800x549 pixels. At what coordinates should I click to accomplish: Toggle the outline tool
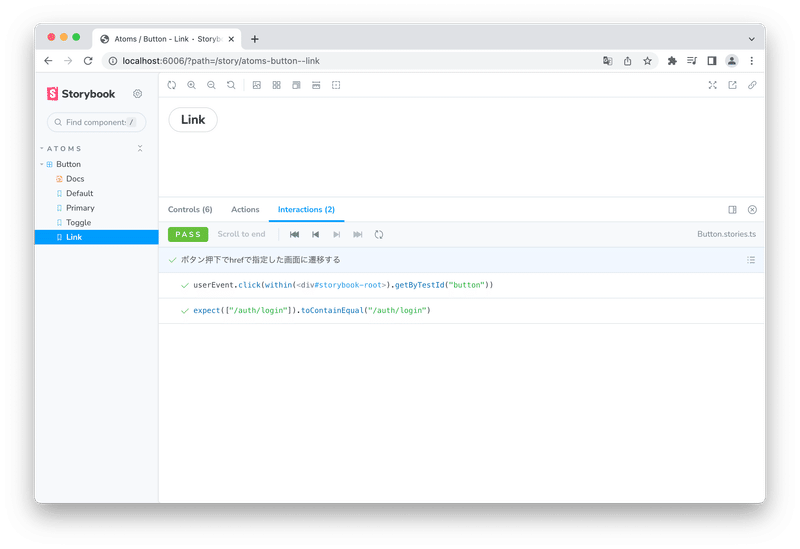coord(336,85)
